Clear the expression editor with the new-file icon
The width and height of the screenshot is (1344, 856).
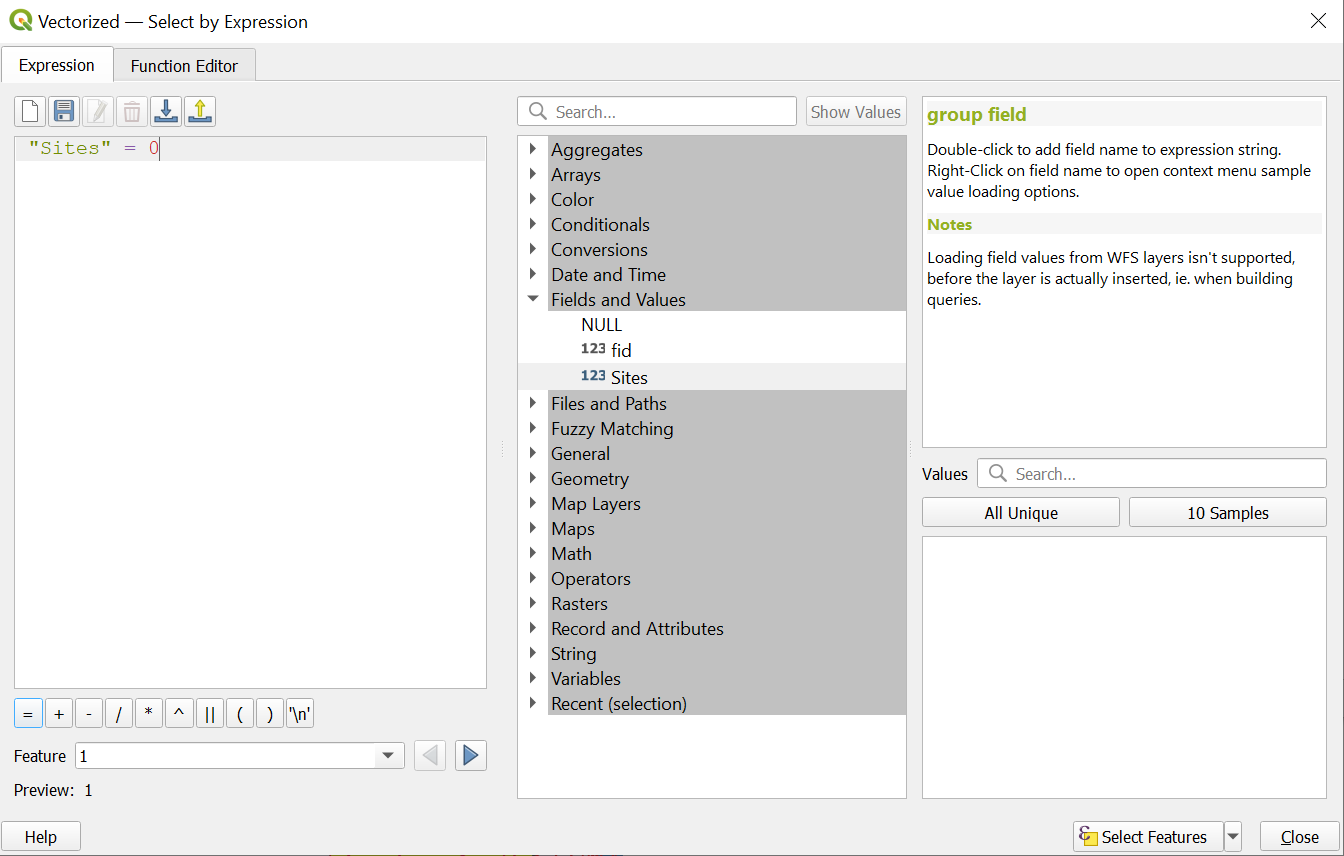tap(30, 111)
